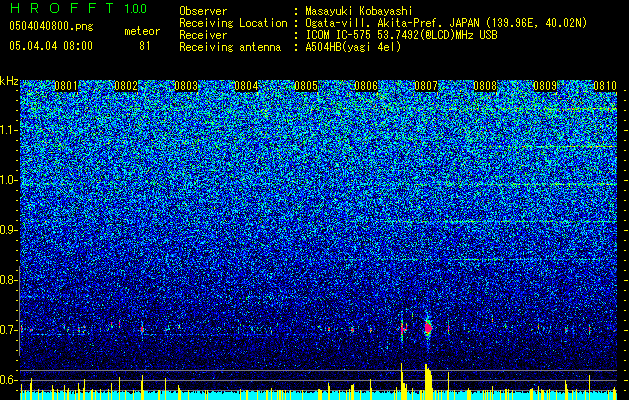
Task: Click the 0810 time marker
Action: coord(605,86)
